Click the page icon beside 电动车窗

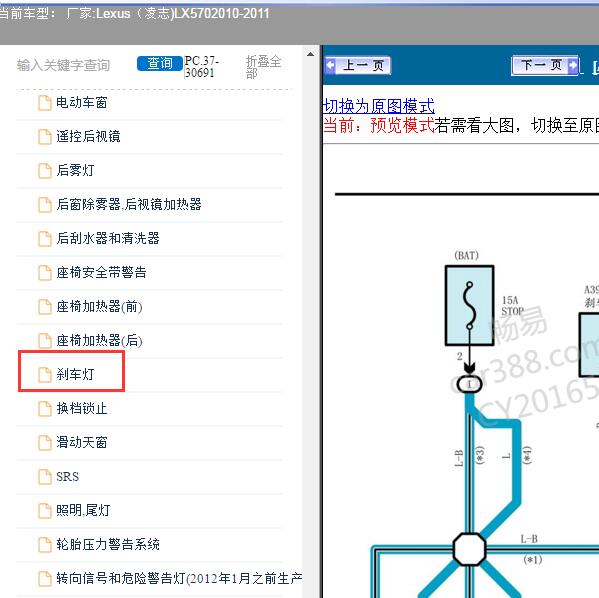click(45, 103)
